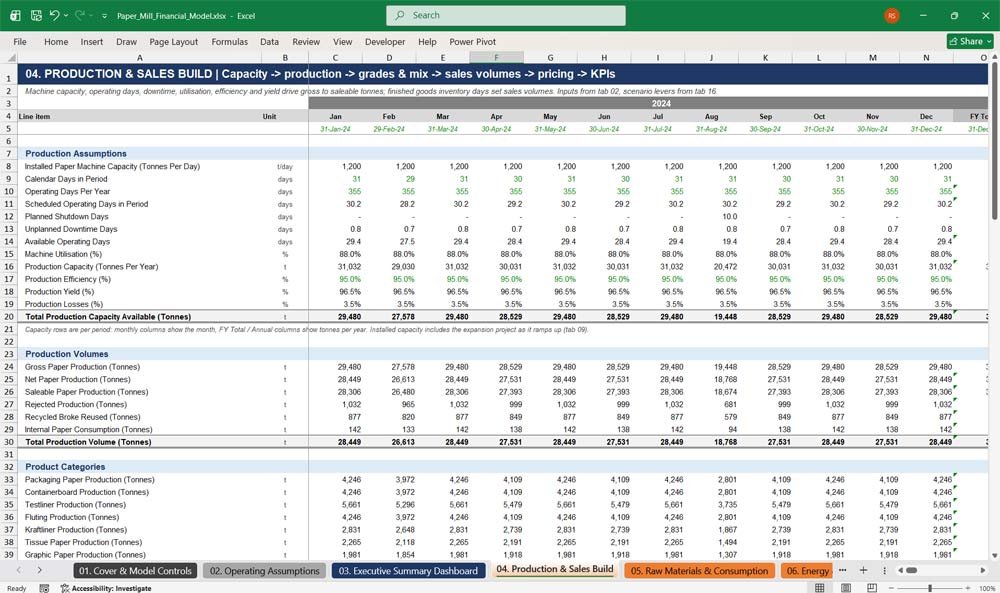Open the Page Layout ribbon tab
This screenshot has width=1000, height=593.
(173, 41)
